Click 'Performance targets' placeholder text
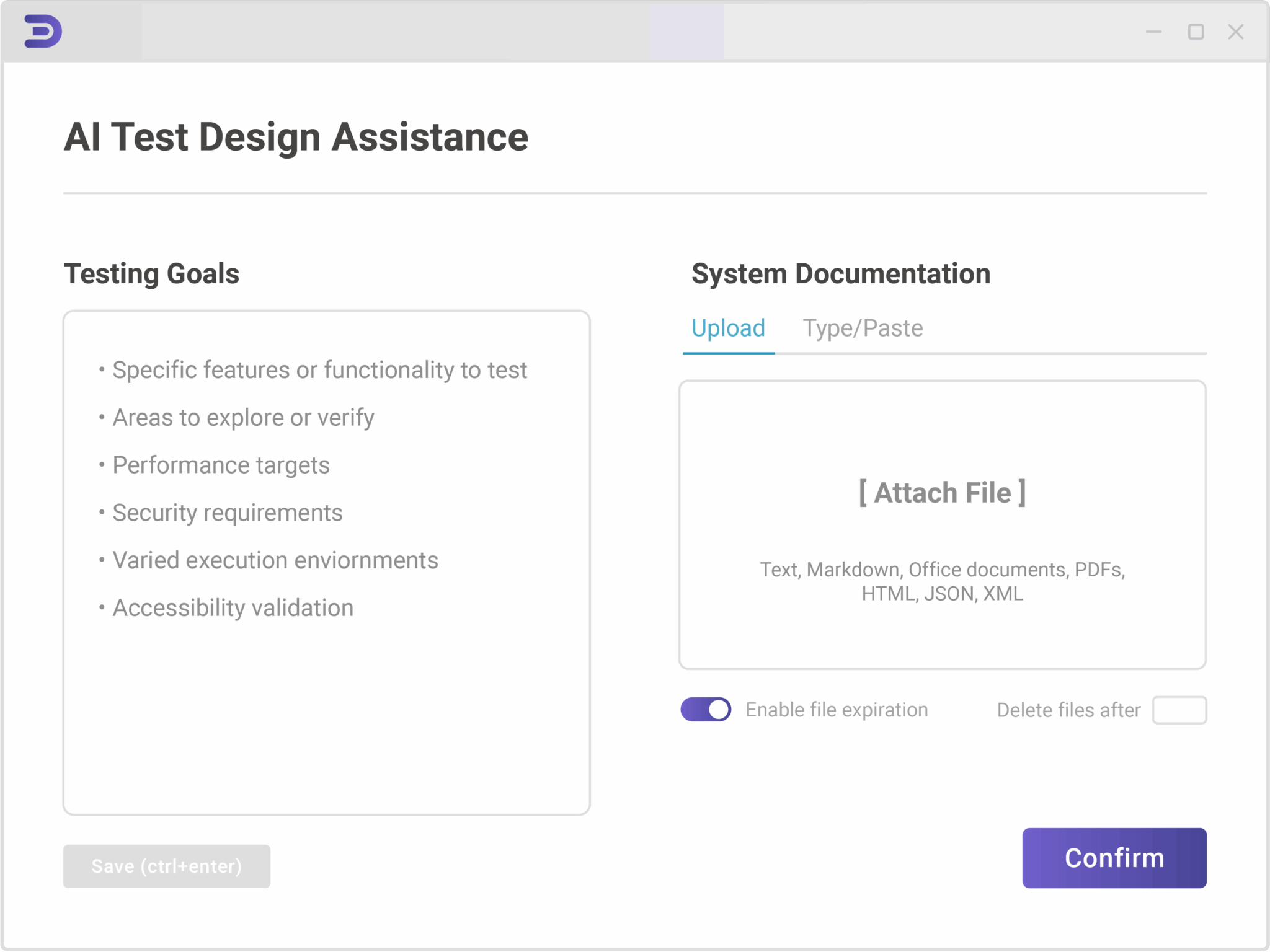1270x952 pixels. pos(221,465)
